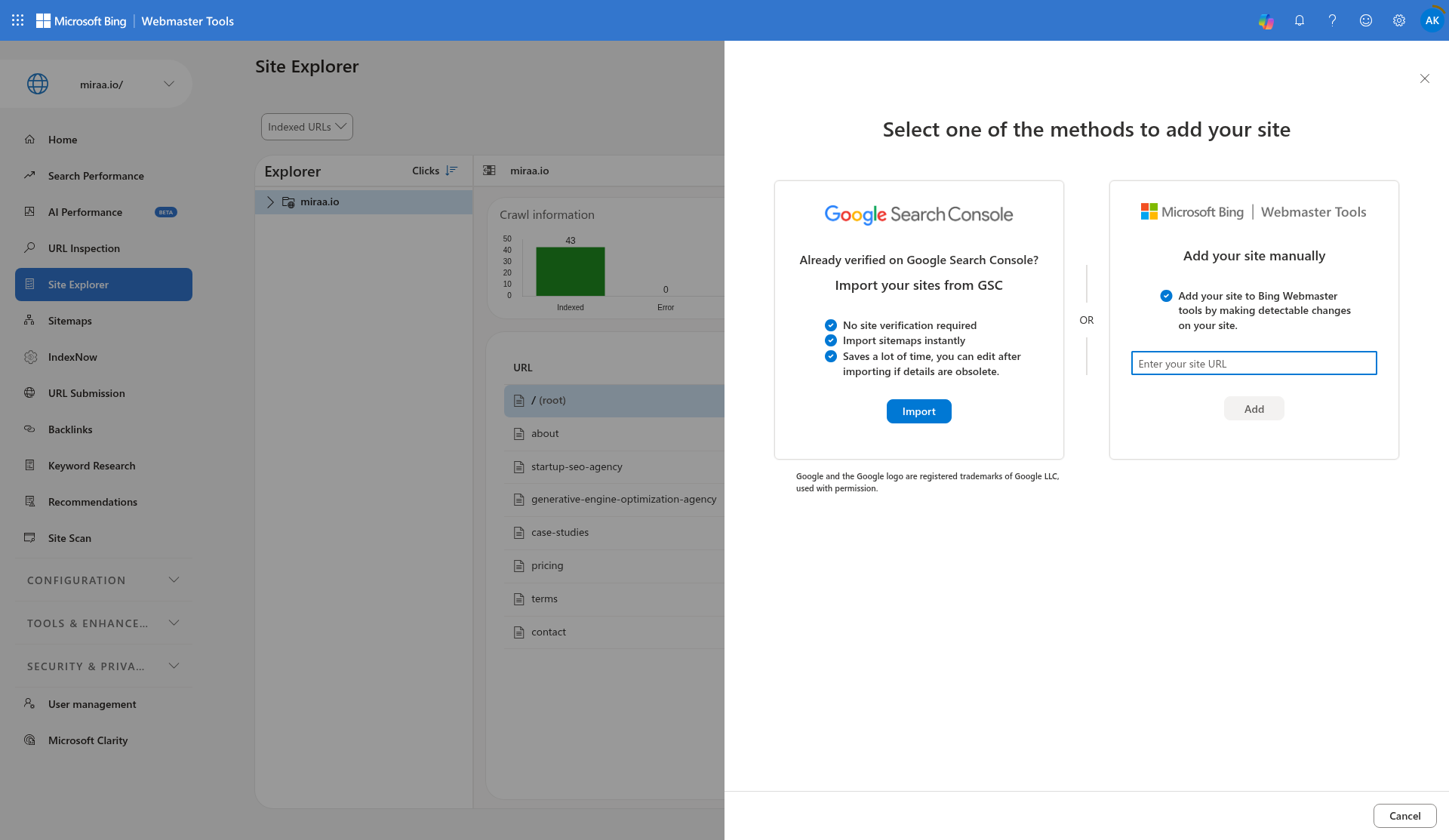Open the Microsoft apps launcher grid

point(18,20)
